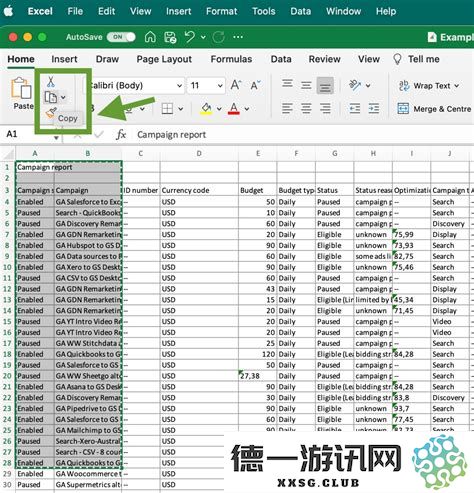Click the text orientation icon
The height and width of the screenshot is (493, 474).
pos(355,85)
